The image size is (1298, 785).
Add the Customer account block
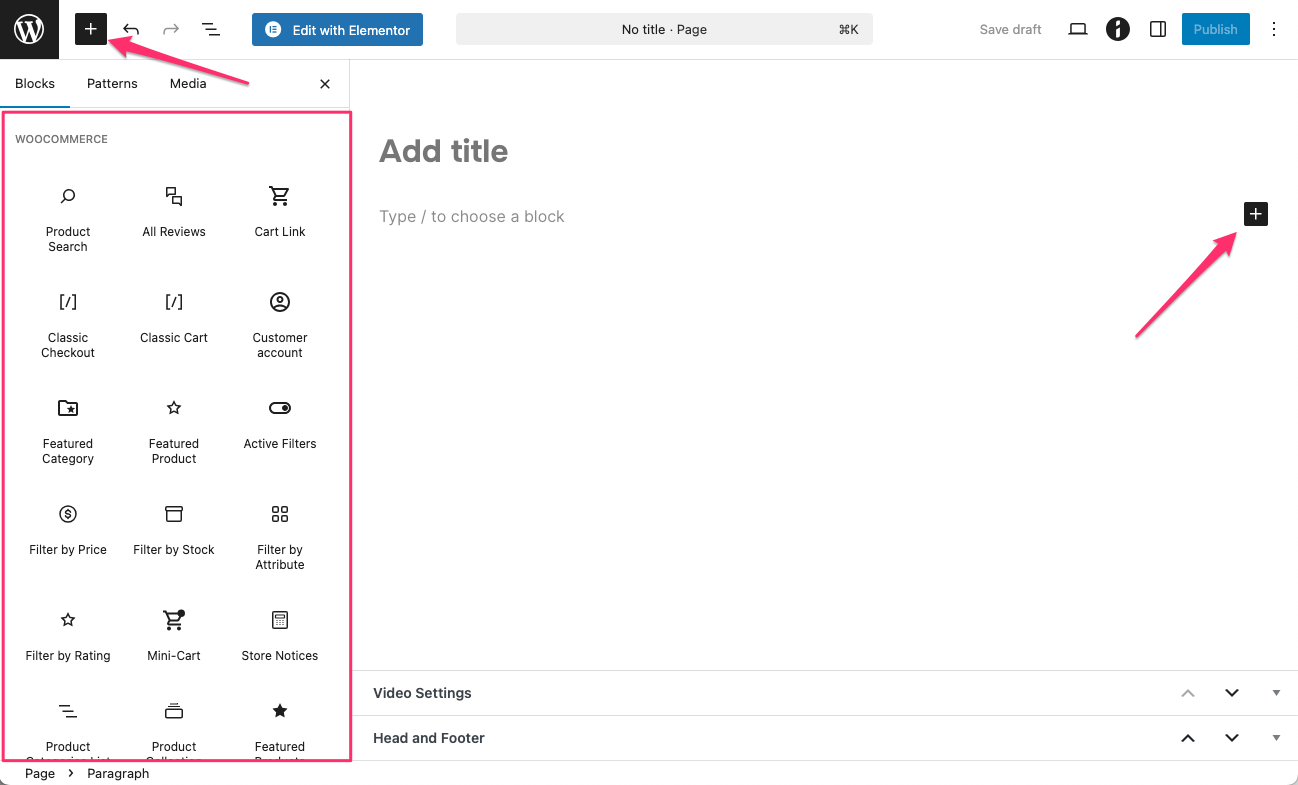(280, 324)
